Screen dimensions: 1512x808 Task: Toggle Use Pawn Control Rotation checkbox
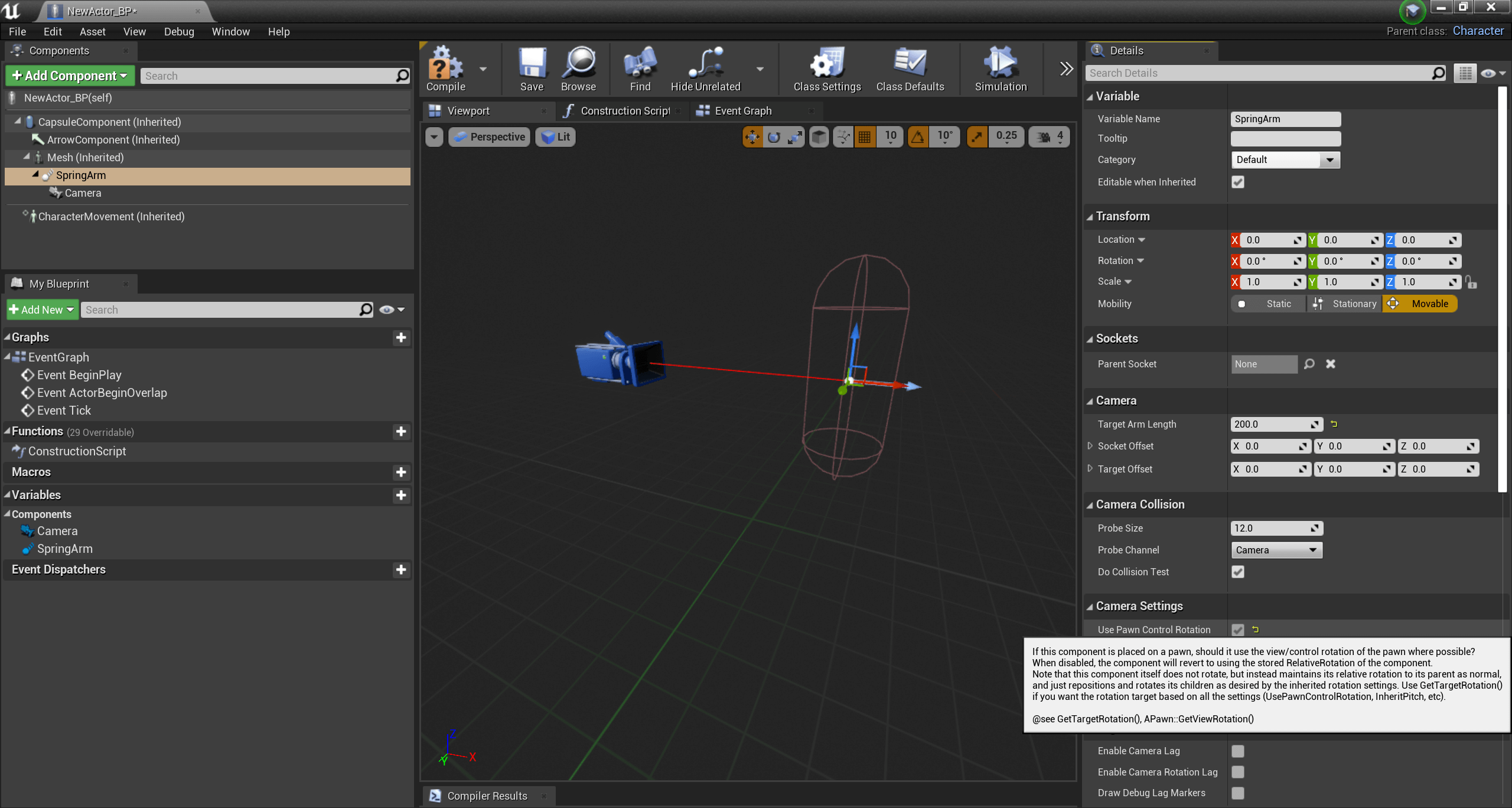[x=1238, y=630]
